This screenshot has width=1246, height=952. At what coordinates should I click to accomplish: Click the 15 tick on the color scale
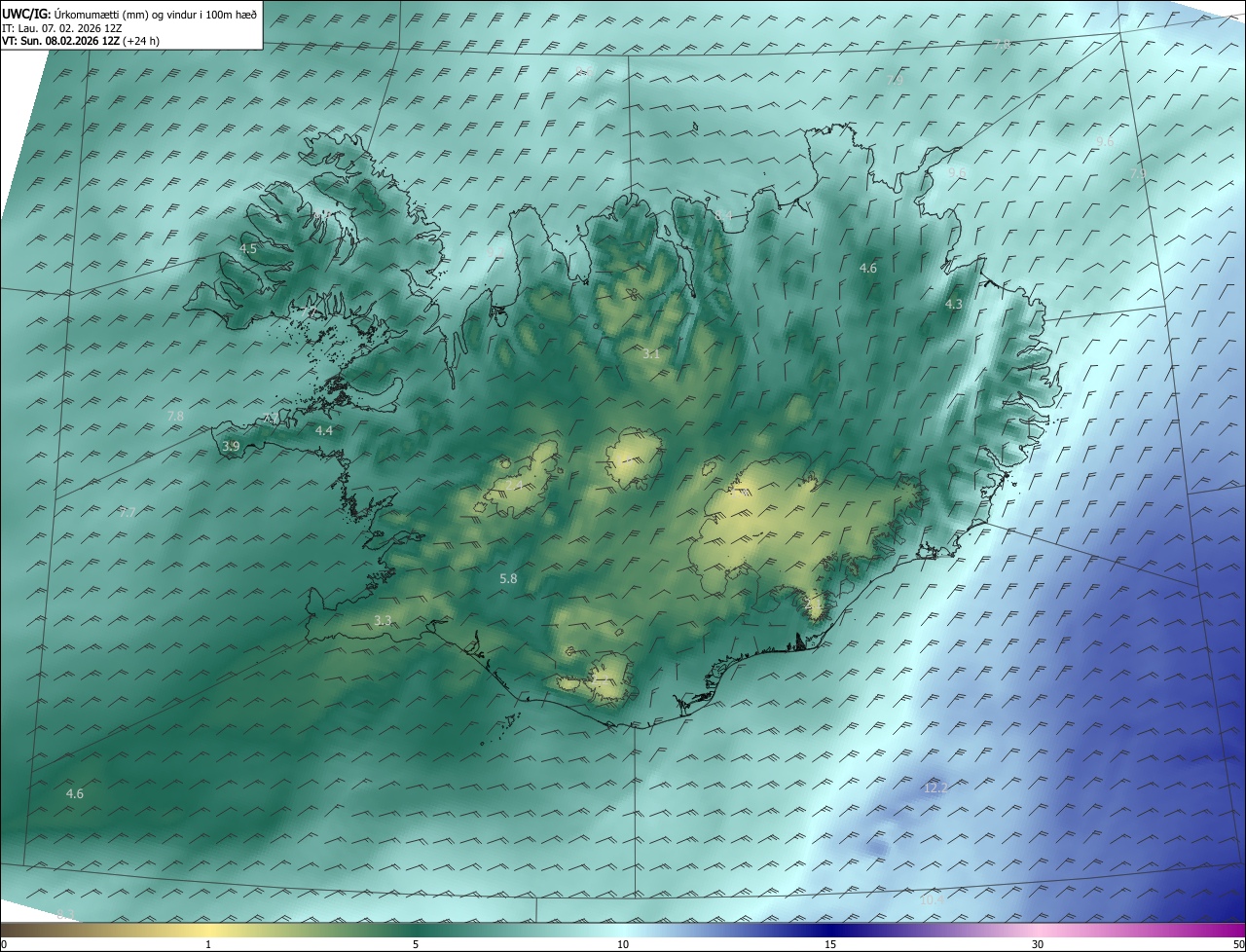pyautogui.click(x=830, y=944)
